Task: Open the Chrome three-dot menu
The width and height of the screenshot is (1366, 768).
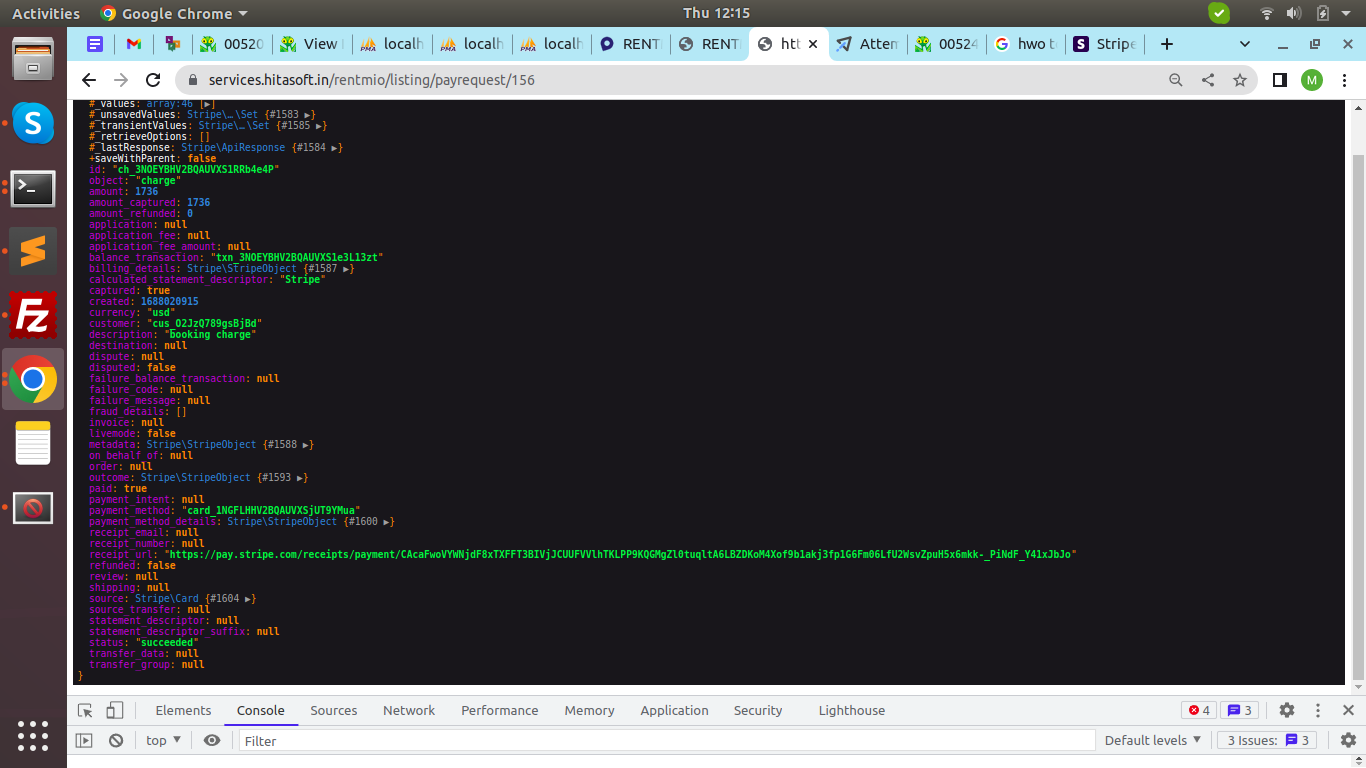Action: click(x=1343, y=80)
